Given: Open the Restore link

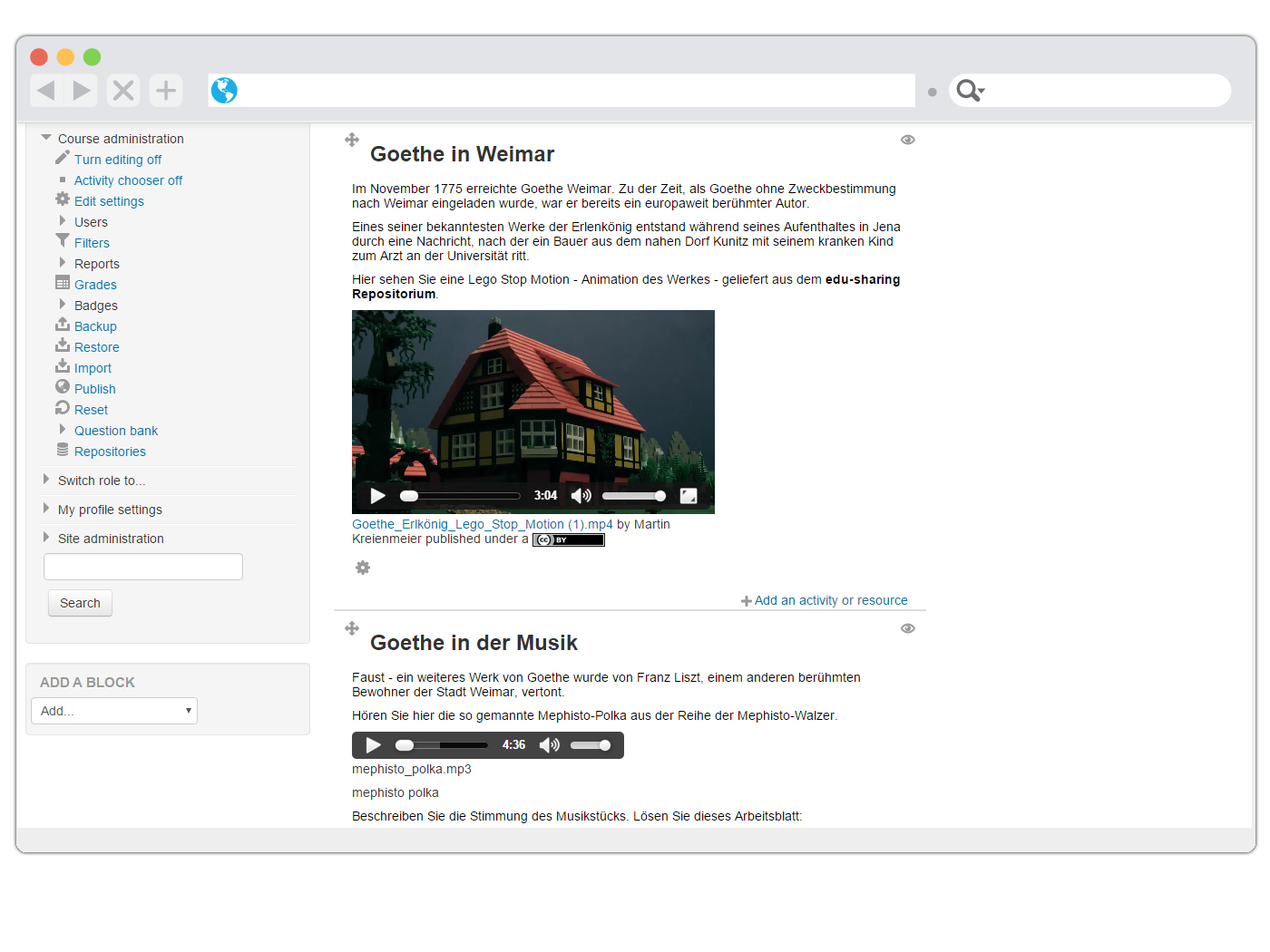Looking at the screenshot, I should (x=97, y=347).
